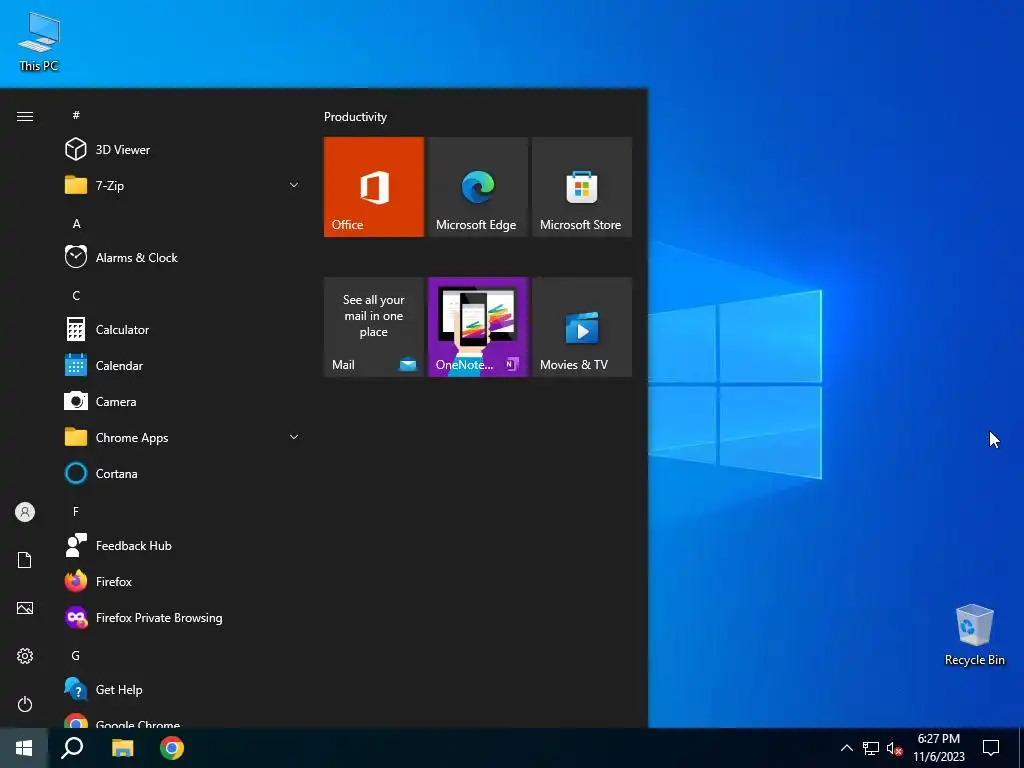Screen dimensions: 1024x768
Task: Open the user account icon in Start
Action: (x=25, y=512)
